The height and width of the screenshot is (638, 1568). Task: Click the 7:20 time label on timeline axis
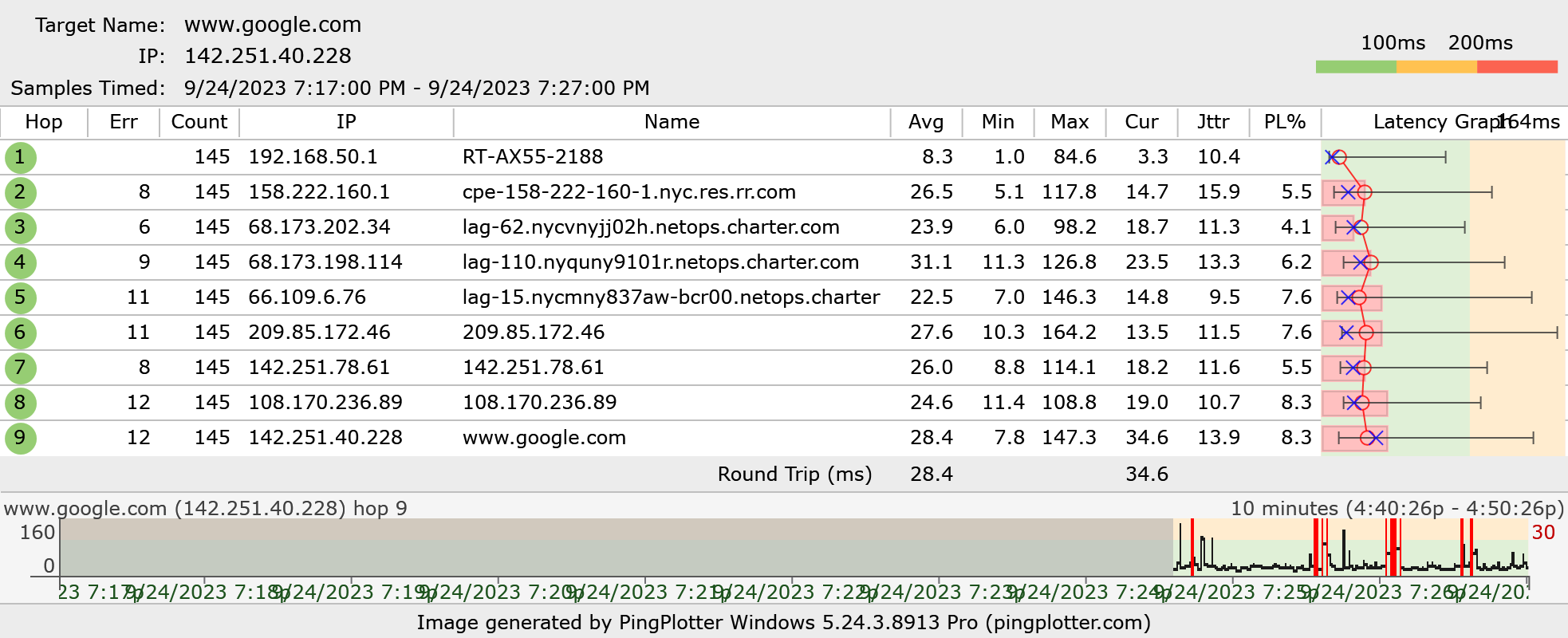(x=498, y=593)
